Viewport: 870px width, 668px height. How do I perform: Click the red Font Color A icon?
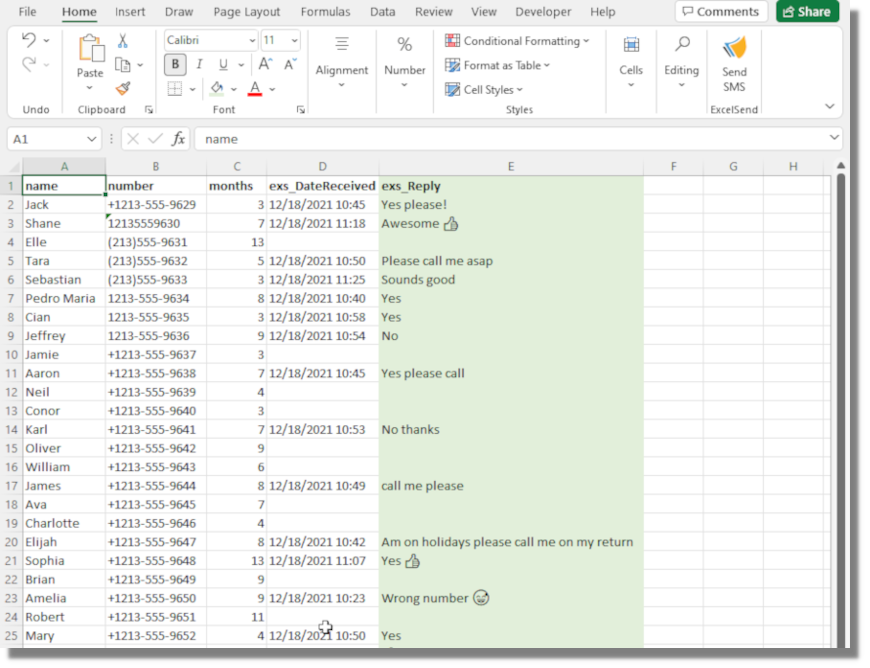pos(255,89)
